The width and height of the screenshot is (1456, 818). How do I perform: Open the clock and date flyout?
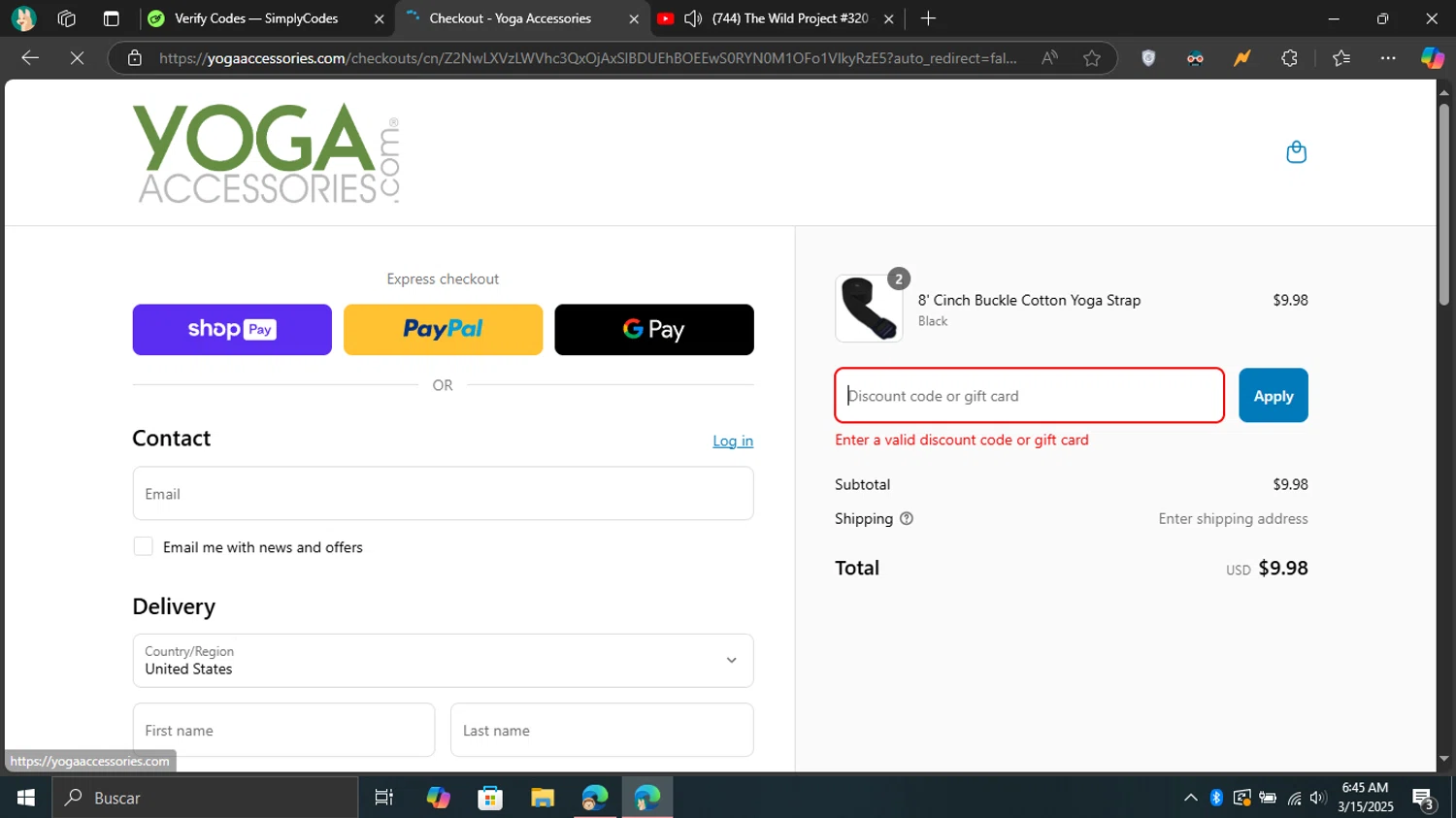[1365, 798]
